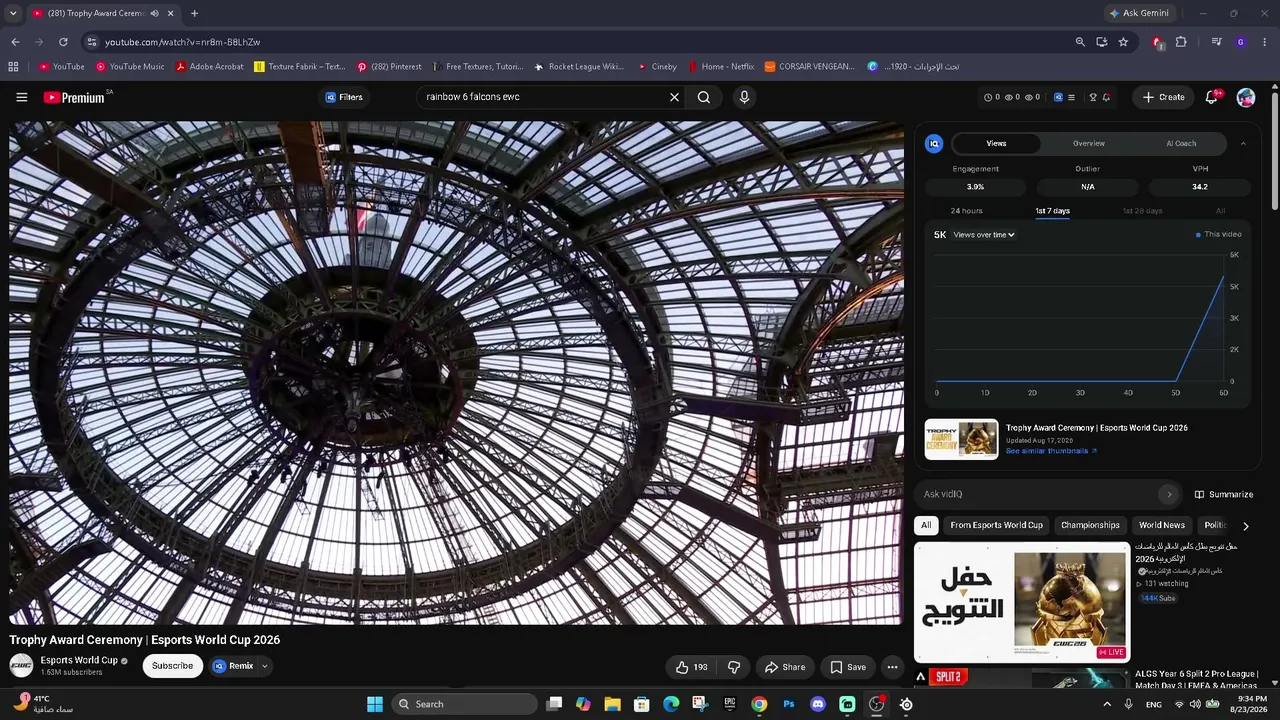Open File Explorer from the taskbar
Viewport: 1280px width, 720px height.
[612, 704]
